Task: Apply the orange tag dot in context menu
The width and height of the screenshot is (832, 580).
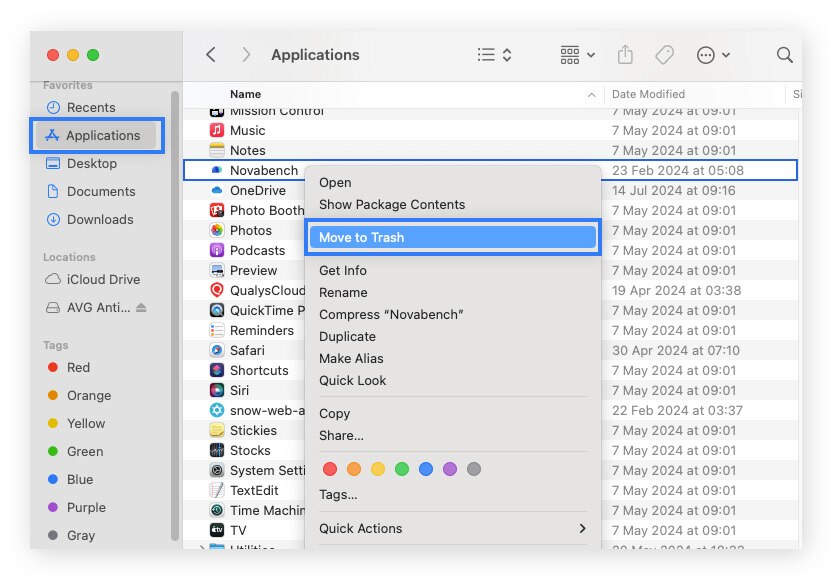Action: click(x=353, y=469)
